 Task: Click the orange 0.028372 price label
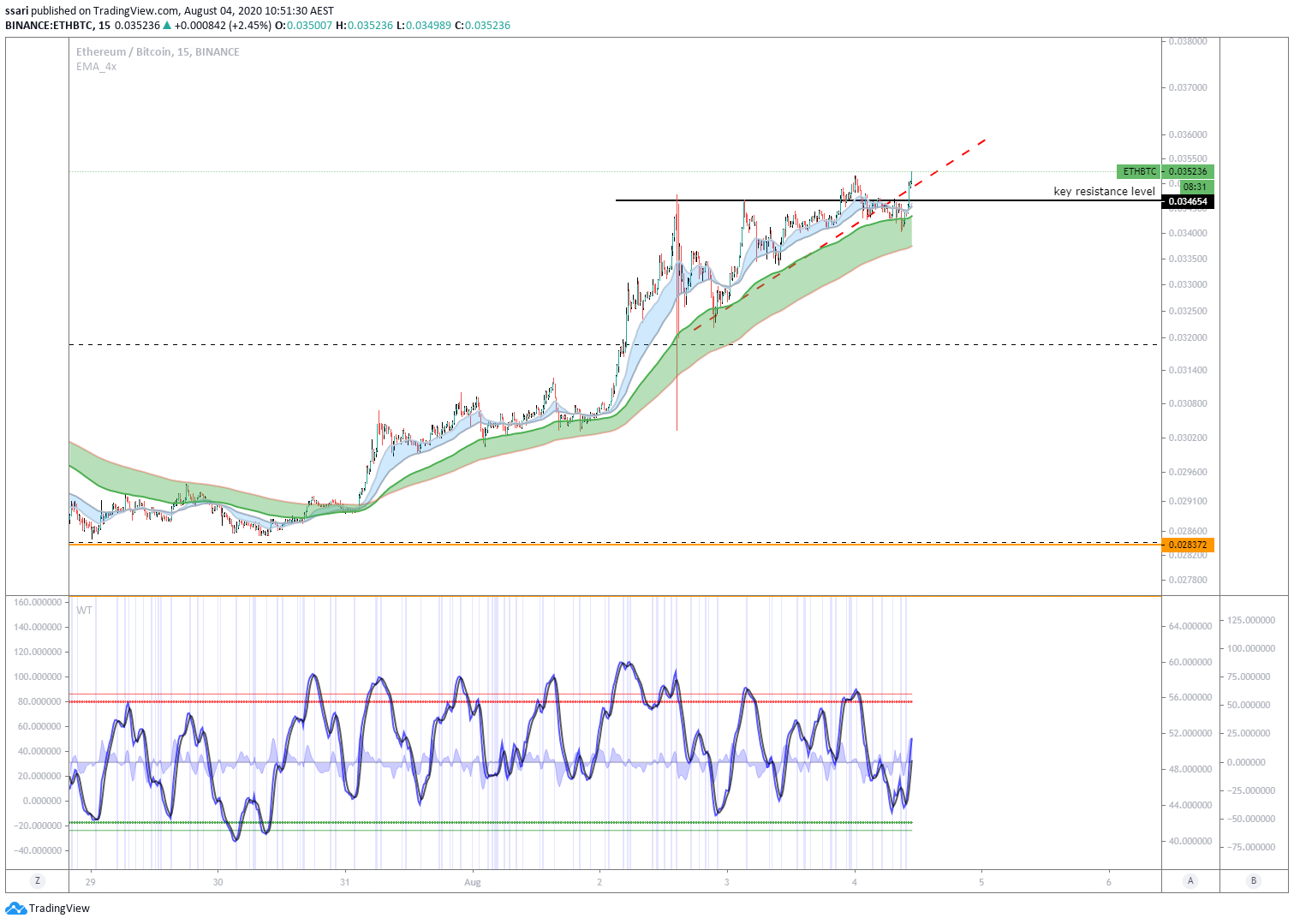1188,545
